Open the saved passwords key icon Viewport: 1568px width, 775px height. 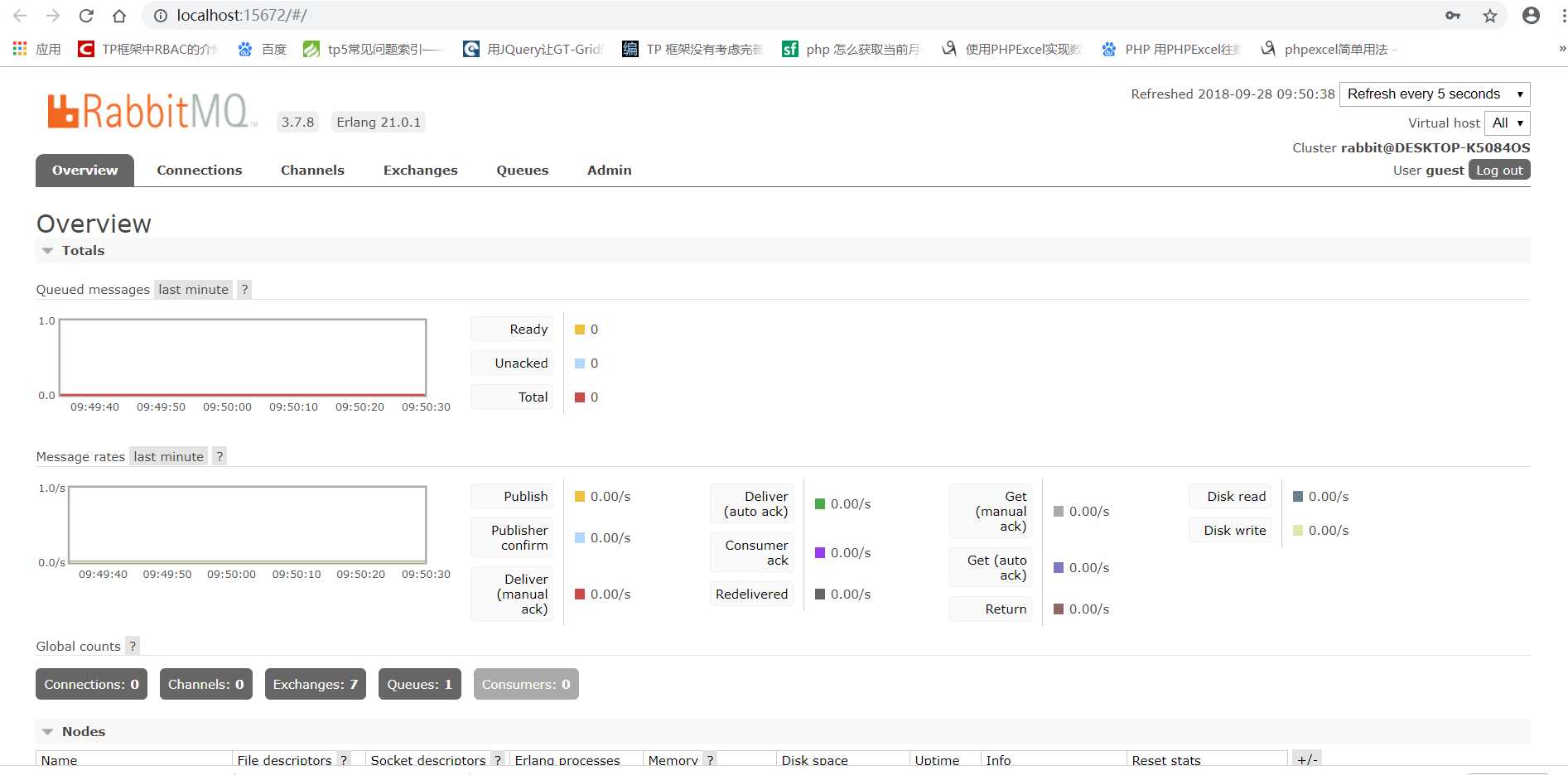coord(1453,16)
